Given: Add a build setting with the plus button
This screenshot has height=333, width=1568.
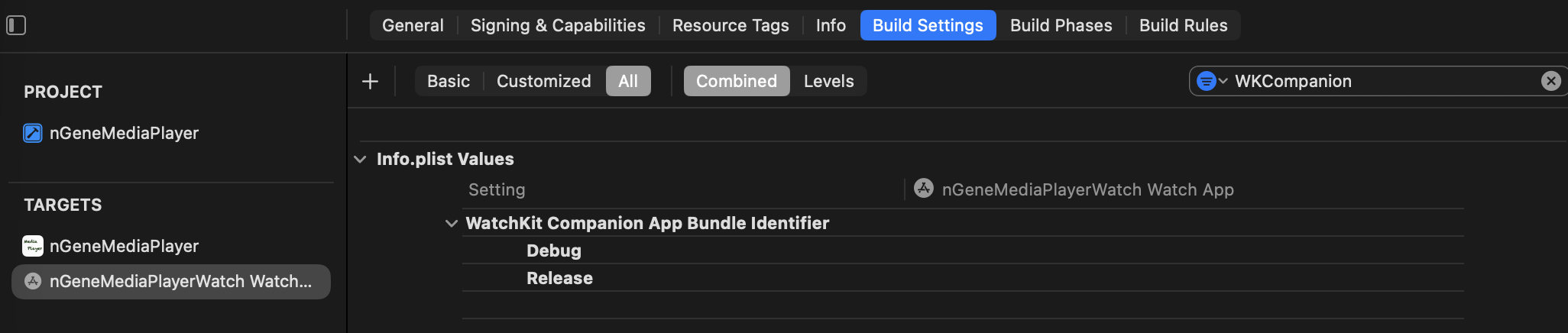Looking at the screenshot, I should click(370, 81).
